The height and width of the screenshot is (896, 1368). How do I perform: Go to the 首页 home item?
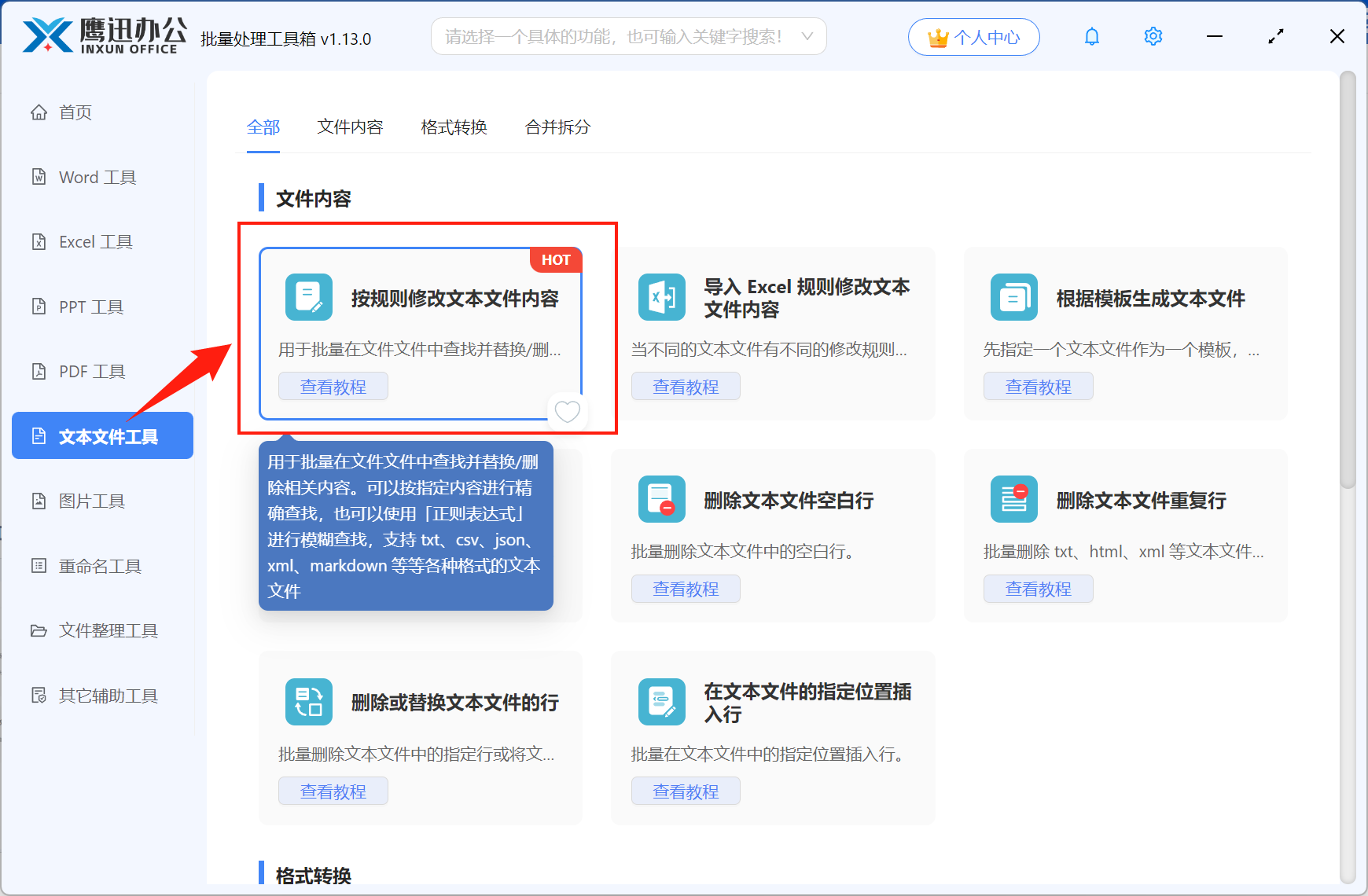(75, 112)
